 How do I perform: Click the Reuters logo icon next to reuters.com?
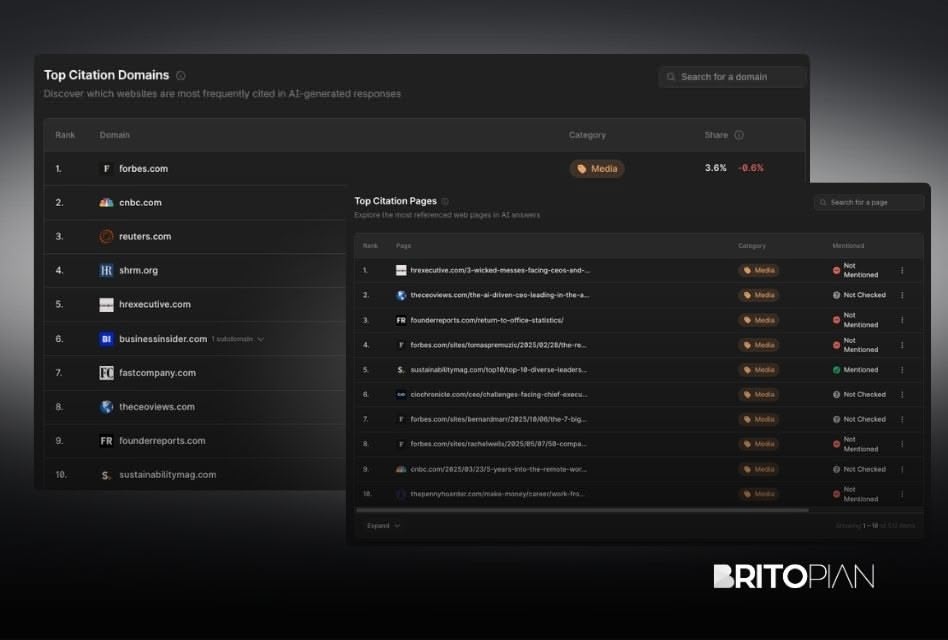(106, 236)
